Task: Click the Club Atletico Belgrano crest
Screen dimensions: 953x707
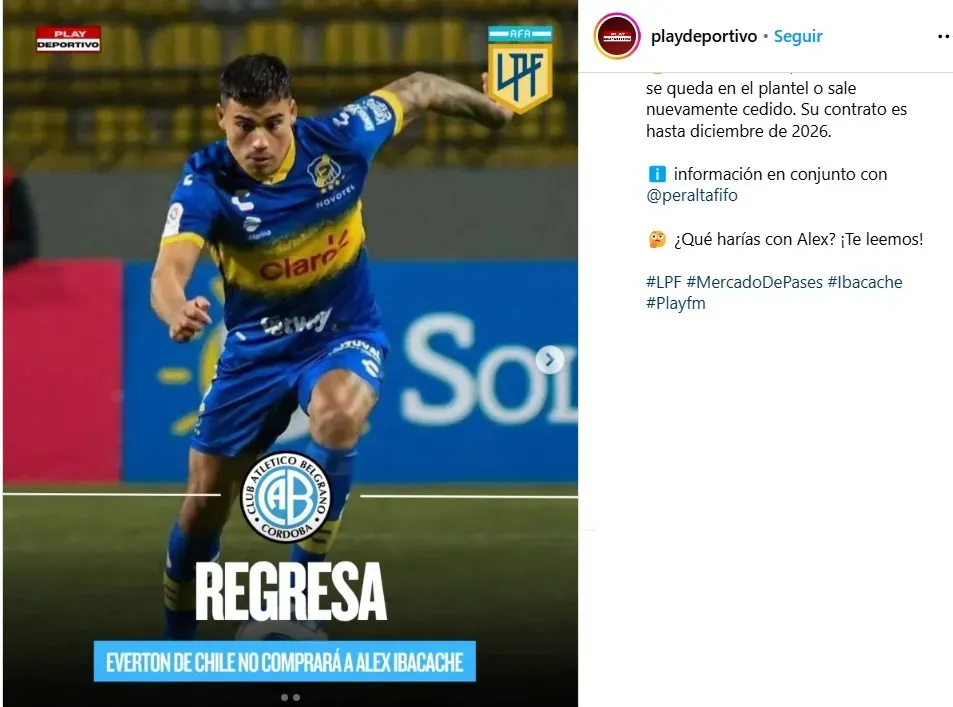Action: point(286,497)
